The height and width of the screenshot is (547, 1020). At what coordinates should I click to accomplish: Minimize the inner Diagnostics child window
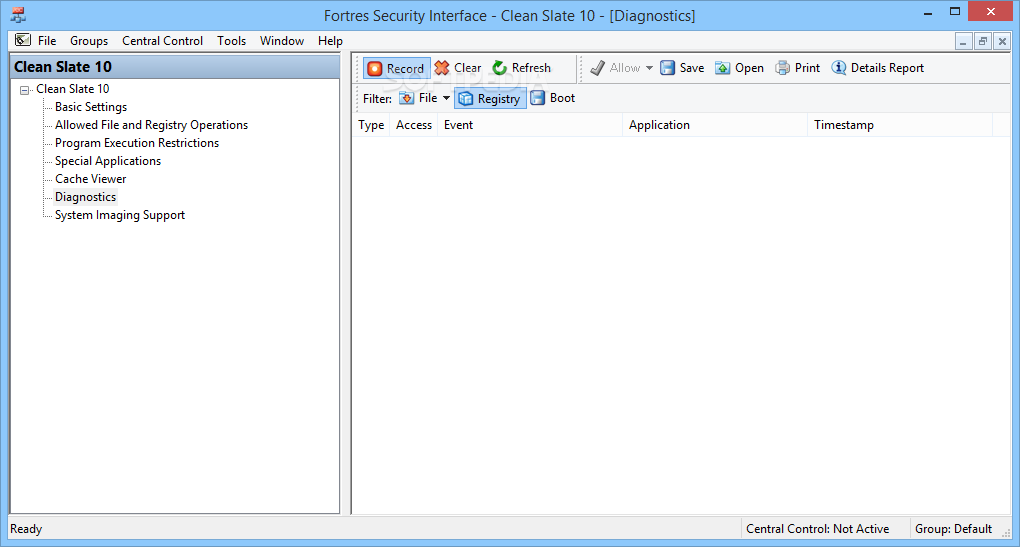(x=963, y=42)
